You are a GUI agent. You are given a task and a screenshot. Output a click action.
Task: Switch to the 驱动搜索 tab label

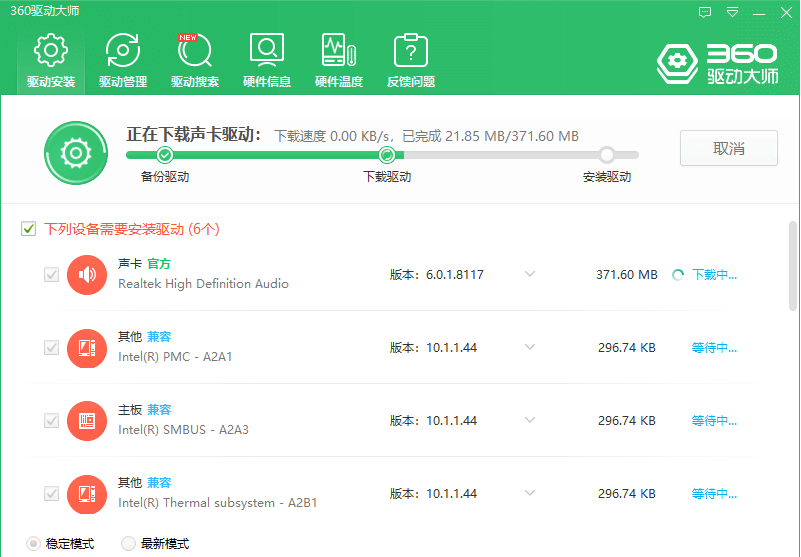[195, 82]
